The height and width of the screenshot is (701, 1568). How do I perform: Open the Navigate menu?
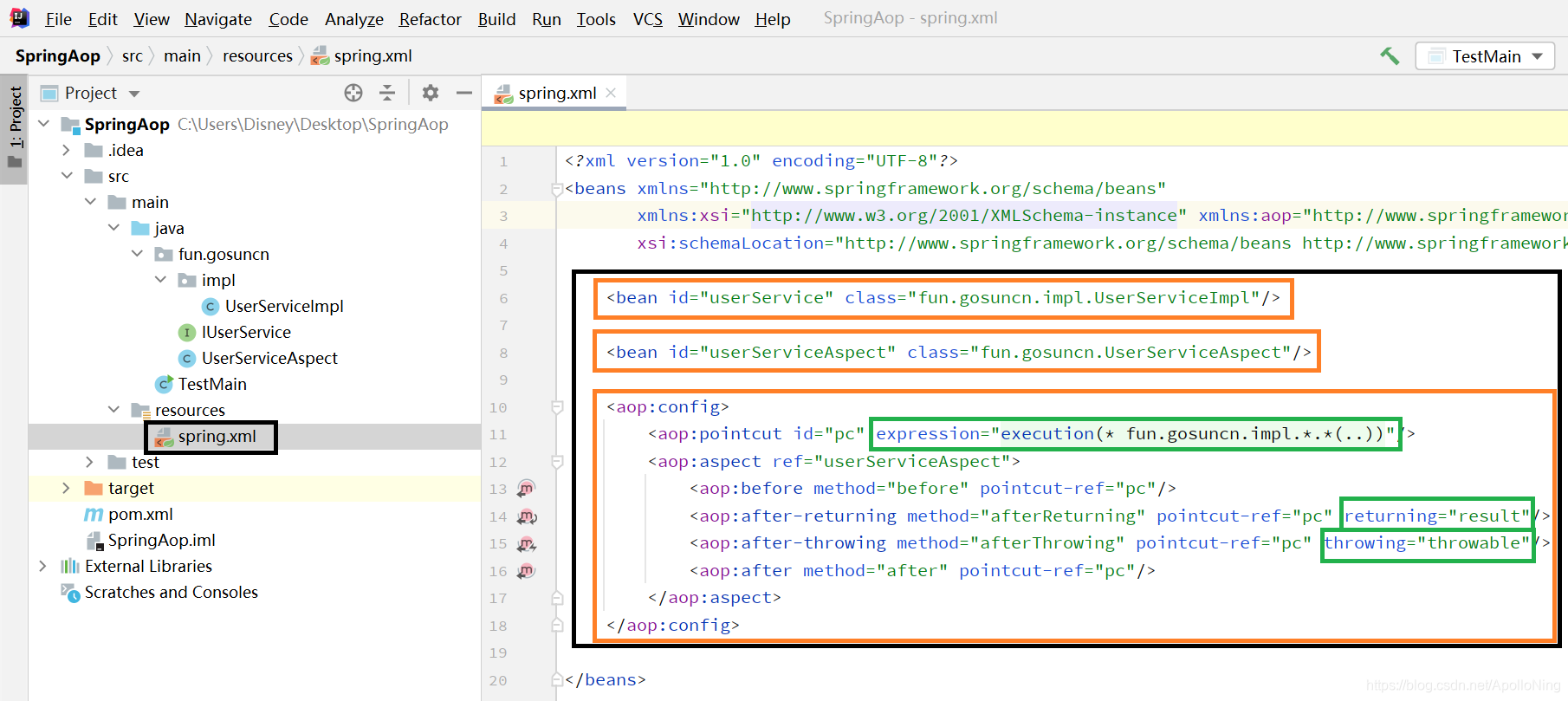click(218, 19)
